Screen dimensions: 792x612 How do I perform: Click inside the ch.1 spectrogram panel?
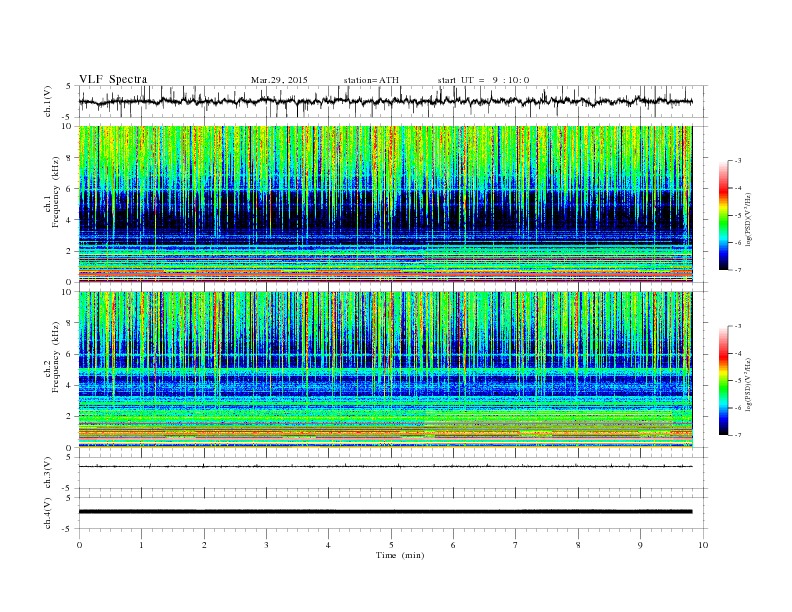click(x=385, y=204)
